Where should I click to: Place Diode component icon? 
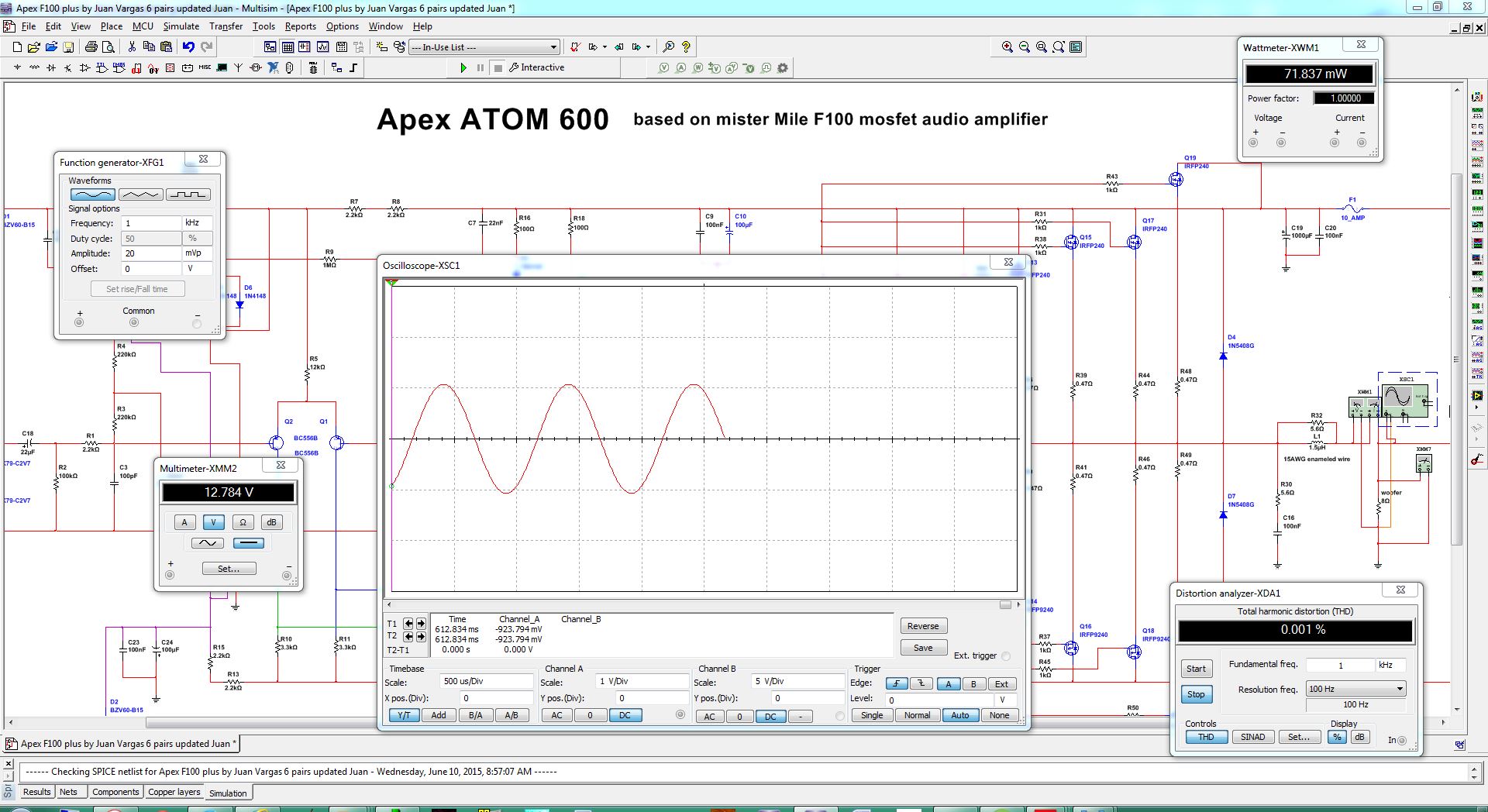click(x=51, y=68)
